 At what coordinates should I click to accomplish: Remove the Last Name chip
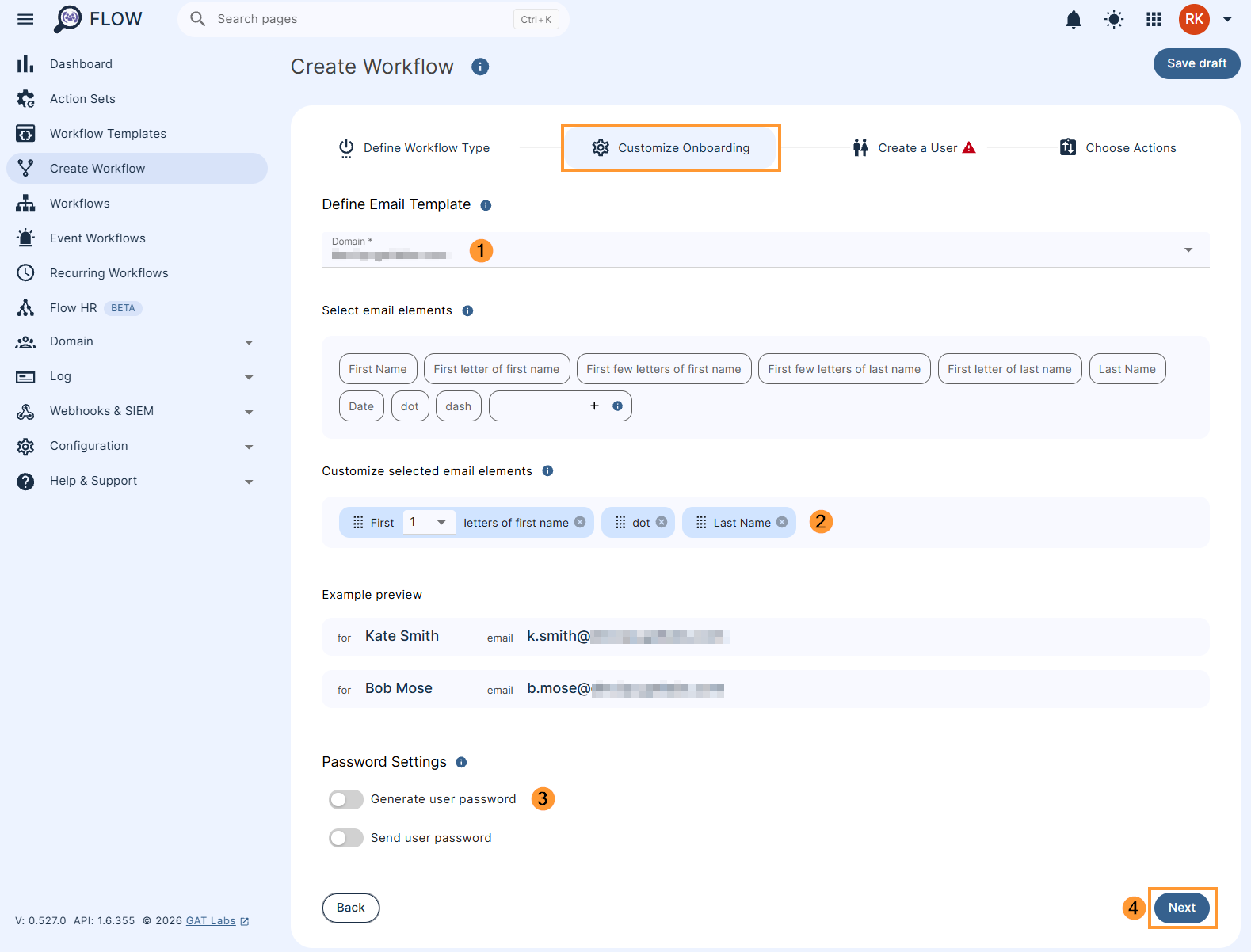(782, 522)
